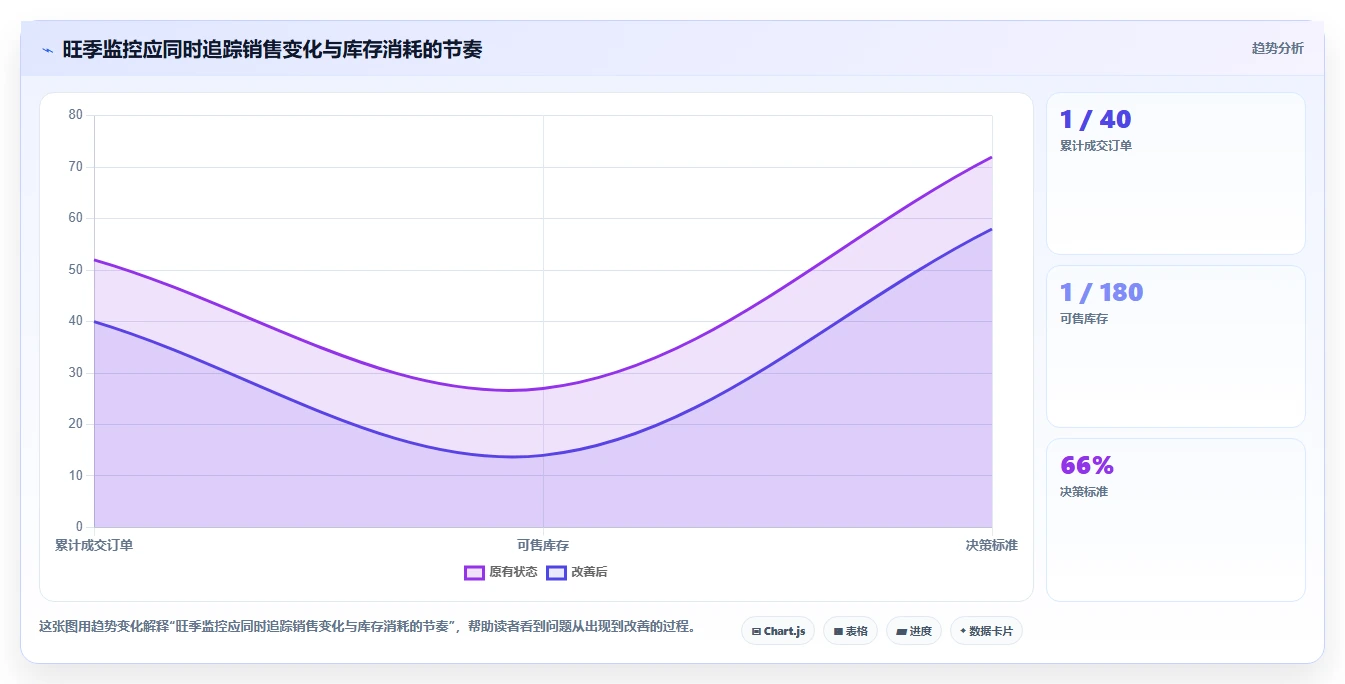The width and height of the screenshot is (1345, 684).
Task: Open the 决策标准 66% card
Action: coord(1176,520)
